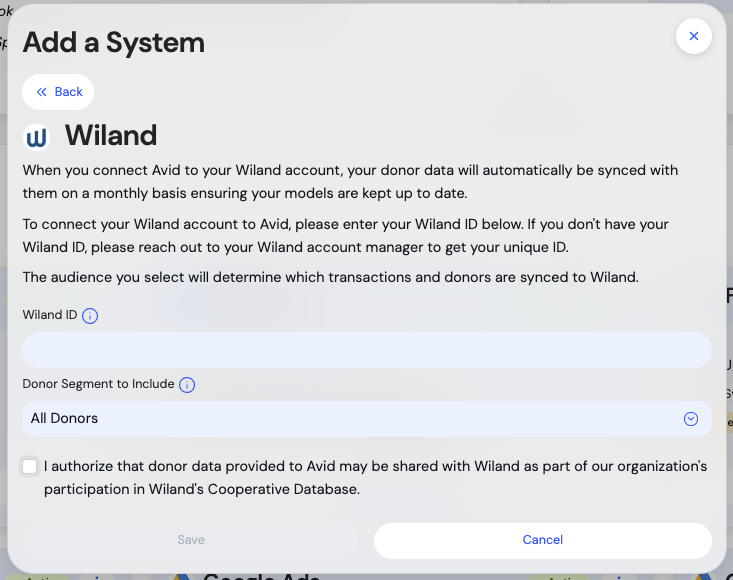
Task: Click the large Wiland heading text
Action: pos(111,136)
